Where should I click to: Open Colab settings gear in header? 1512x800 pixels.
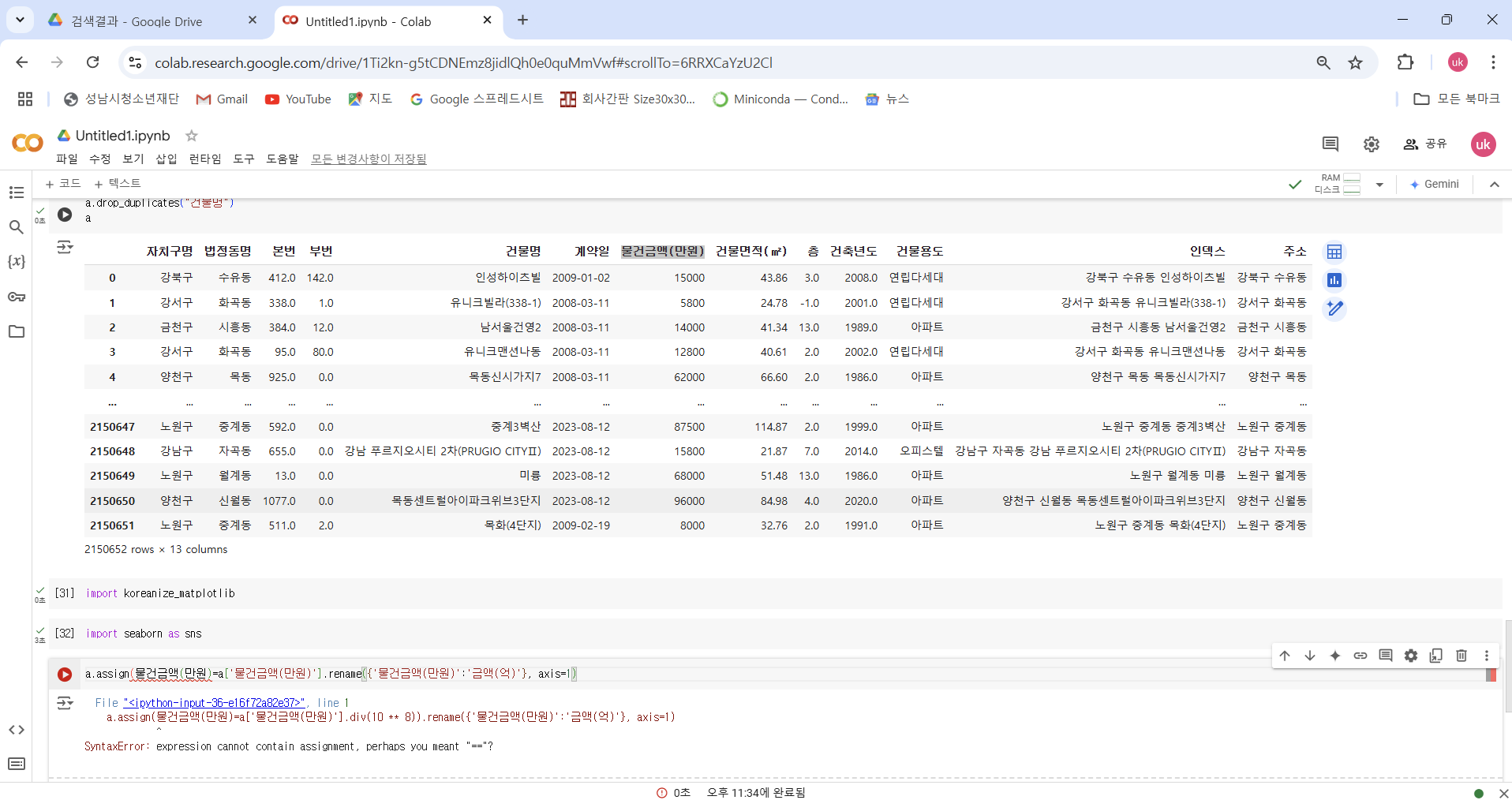1372,144
